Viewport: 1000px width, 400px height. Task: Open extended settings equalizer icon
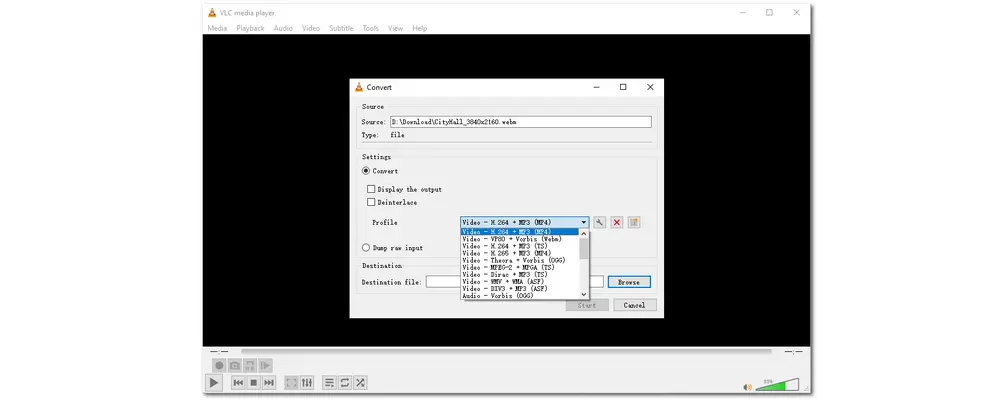point(307,382)
